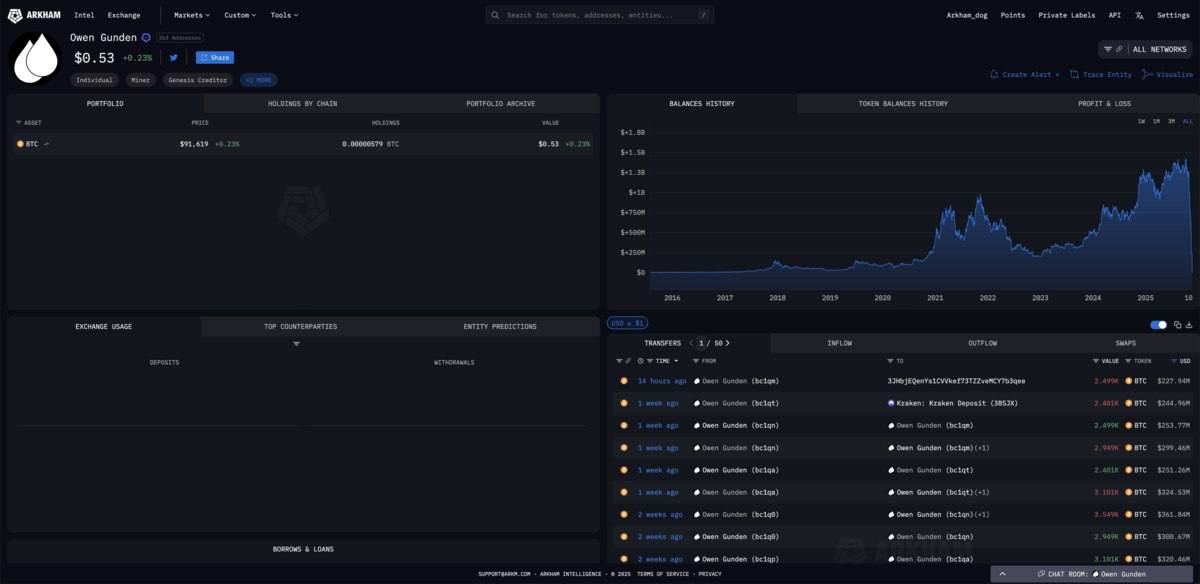
Task: Select the 3M chart time range
Action: [1171, 121]
